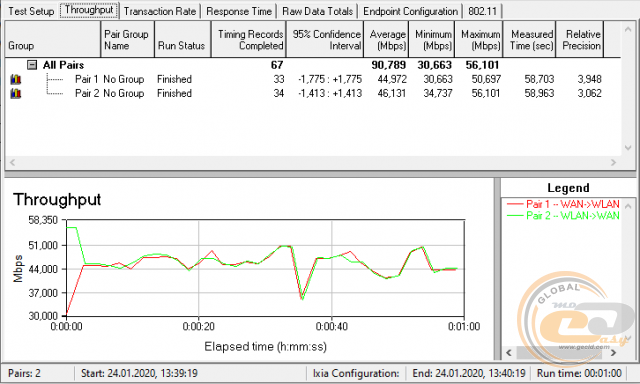Click Pair 2 relative precision 3,062

pos(589,93)
